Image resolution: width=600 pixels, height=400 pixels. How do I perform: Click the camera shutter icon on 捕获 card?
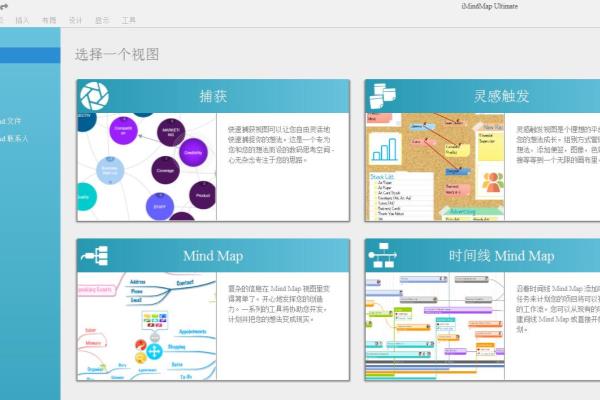[94, 96]
